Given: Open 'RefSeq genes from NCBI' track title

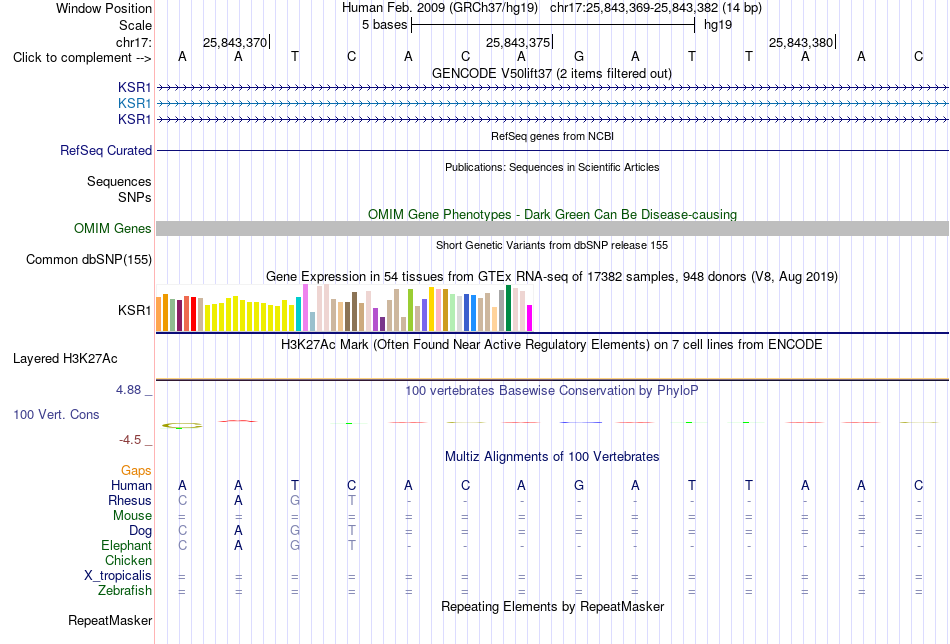Looking at the screenshot, I should 552,136.
